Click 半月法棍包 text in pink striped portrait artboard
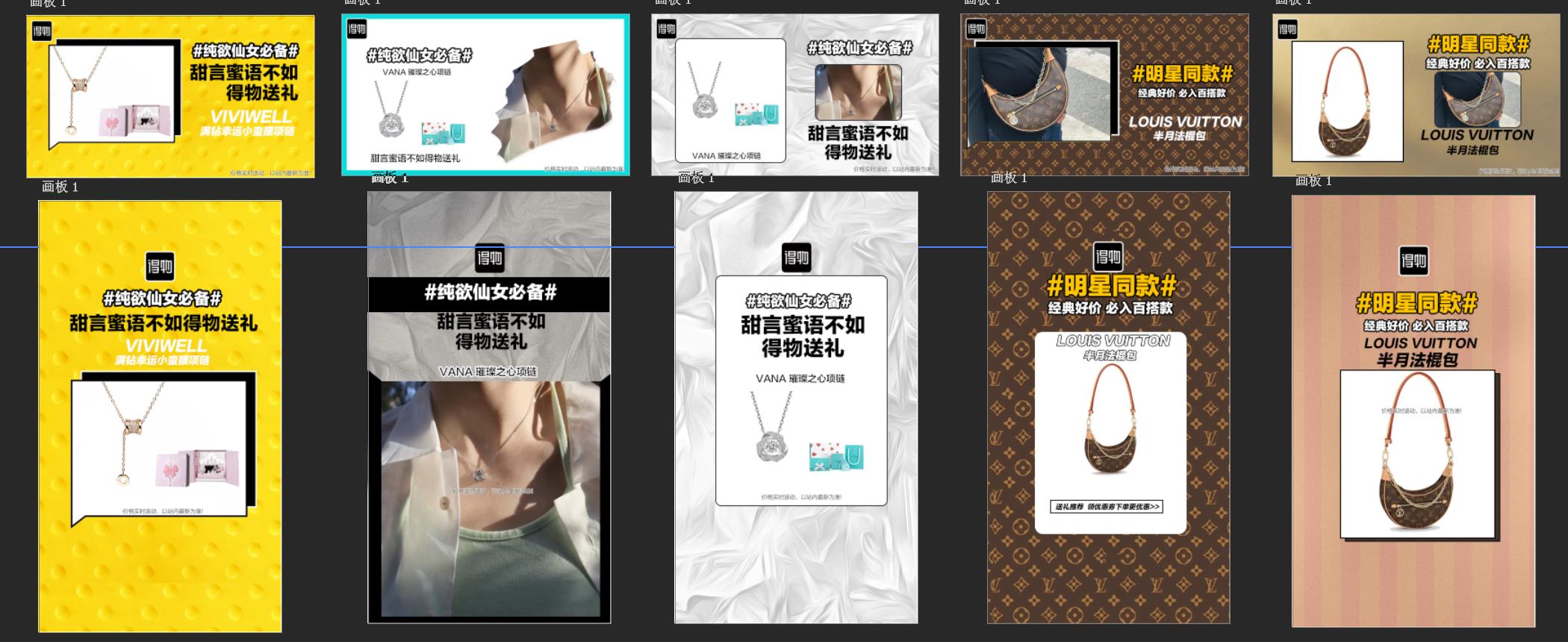The image size is (1568, 642). point(1417,360)
